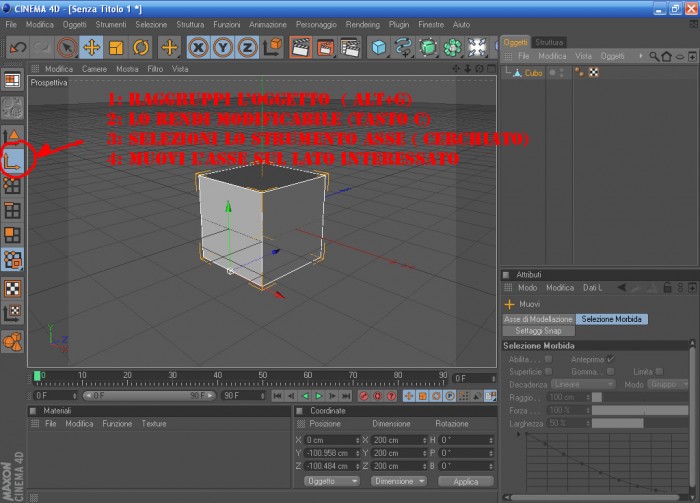700x503 pixels.
Task: Adjust the Larghezza slider bar
Action: pyautogui.click(x=640, y=423)
